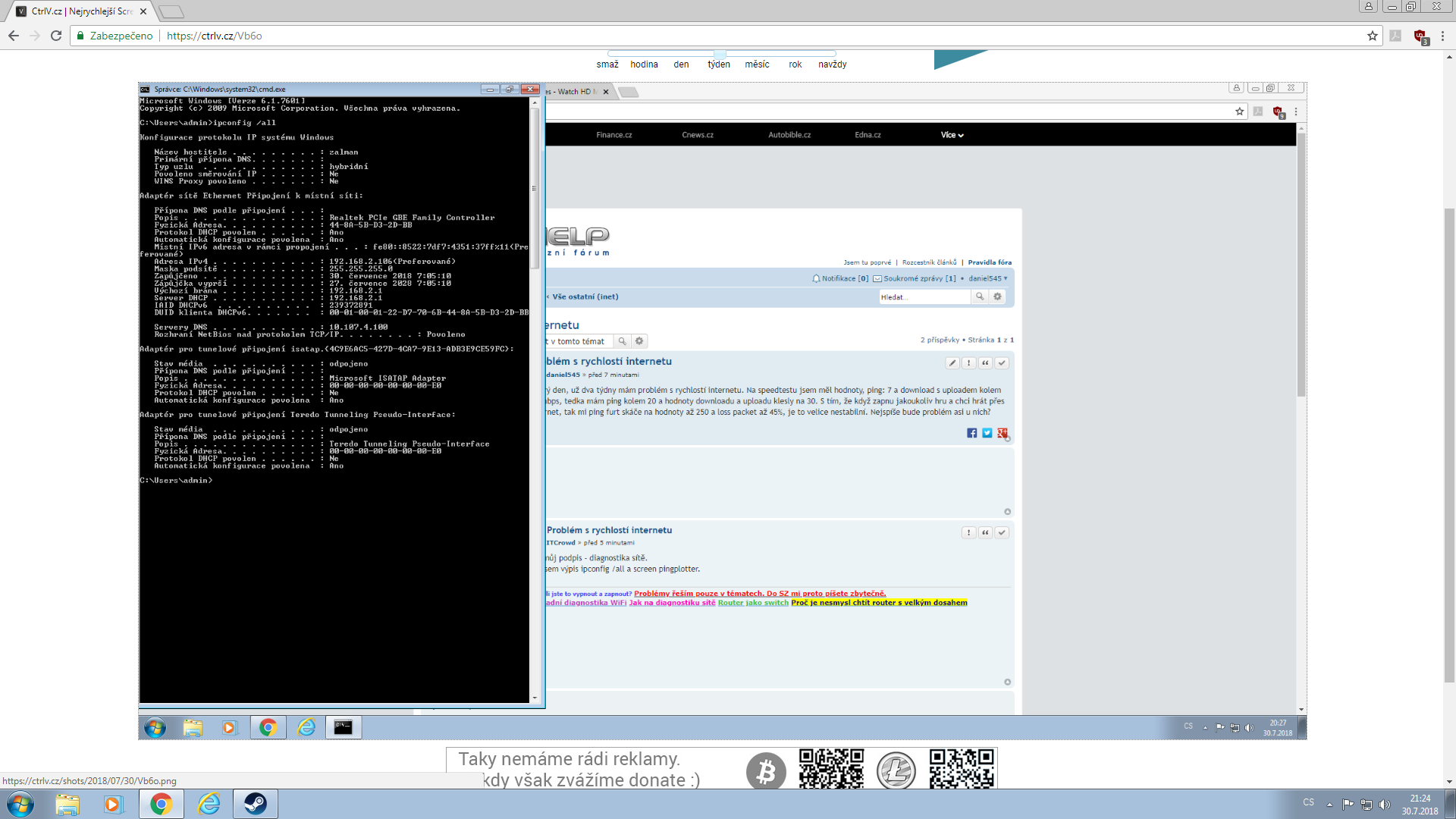This screenshot has width=1456, height=819.
Task: Launch Internet Explorer from taskbar
Action: pos(209,804)
